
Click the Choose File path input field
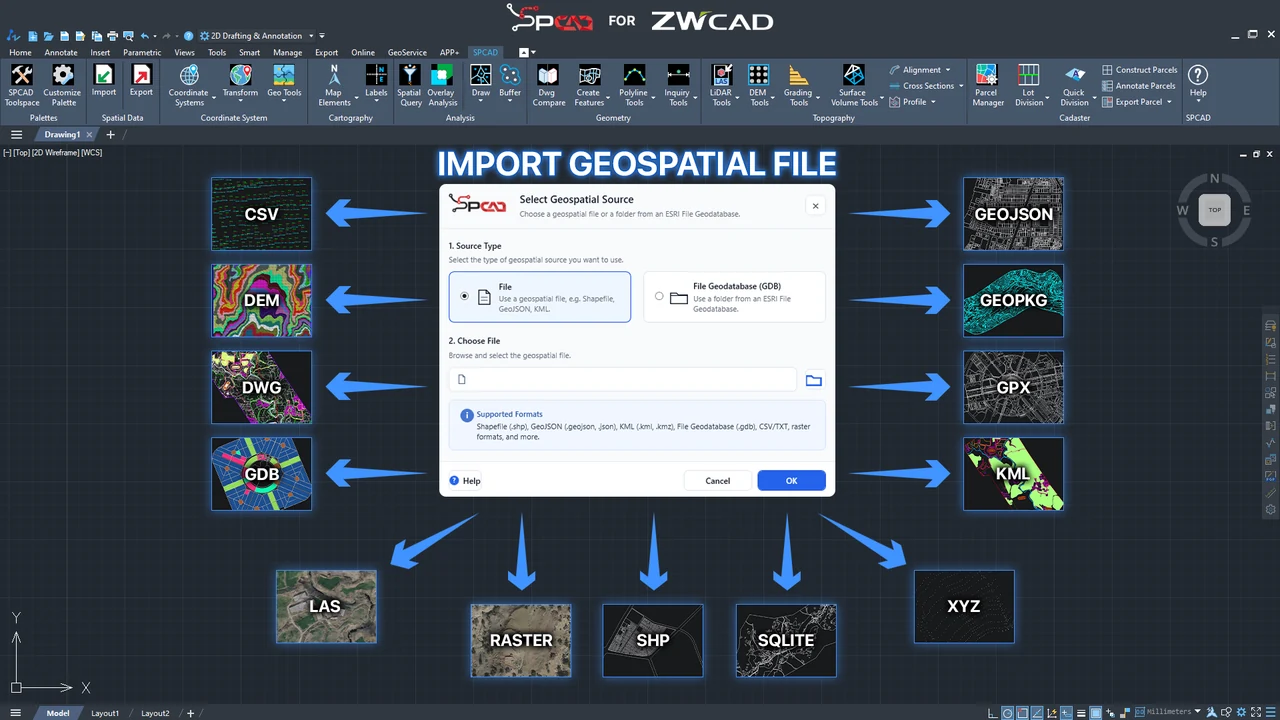[x=623, y=380]
